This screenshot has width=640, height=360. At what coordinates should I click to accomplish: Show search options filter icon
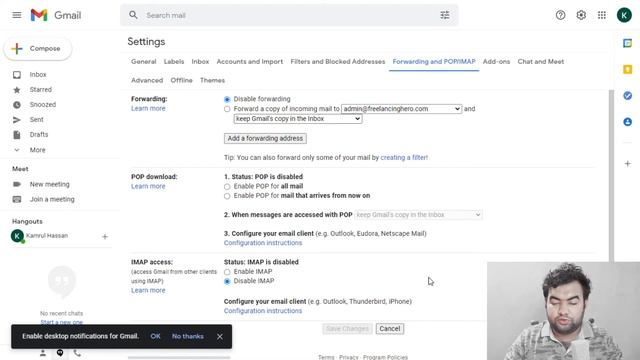pyautogui.click(x=445, y=15)
